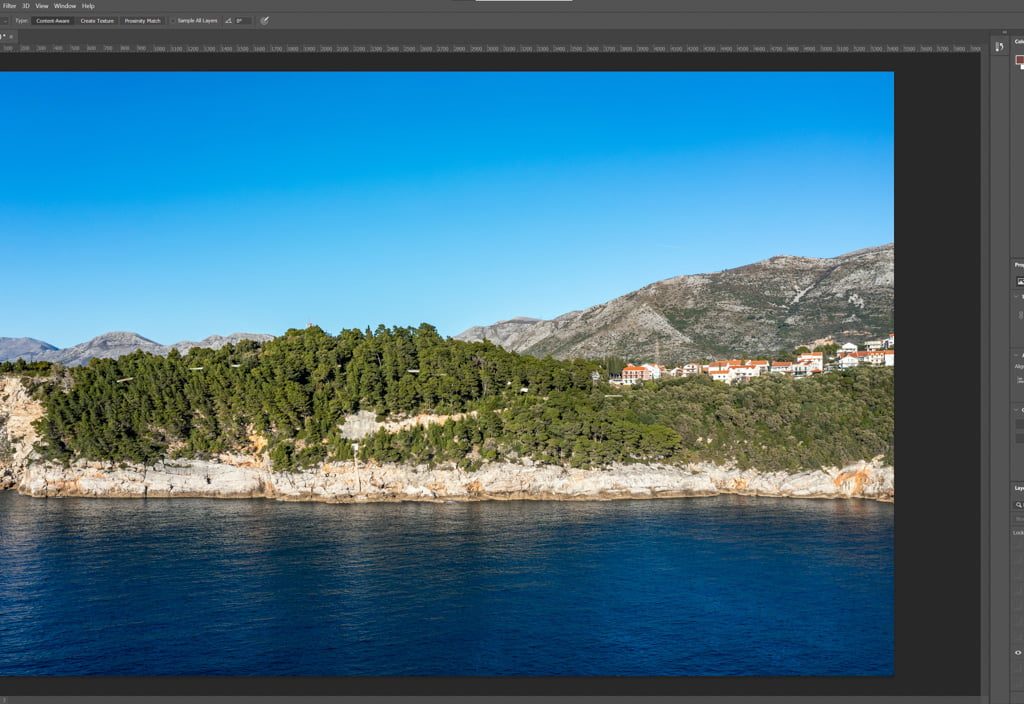Viewport: 1024px width, 704px height.
Task: Open the 3D menu
Action: 26,6
